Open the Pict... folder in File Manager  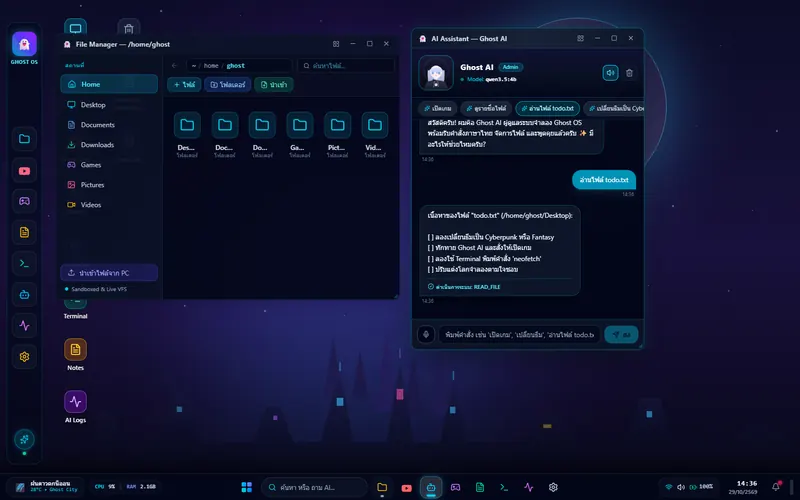[x=337, y=135]
